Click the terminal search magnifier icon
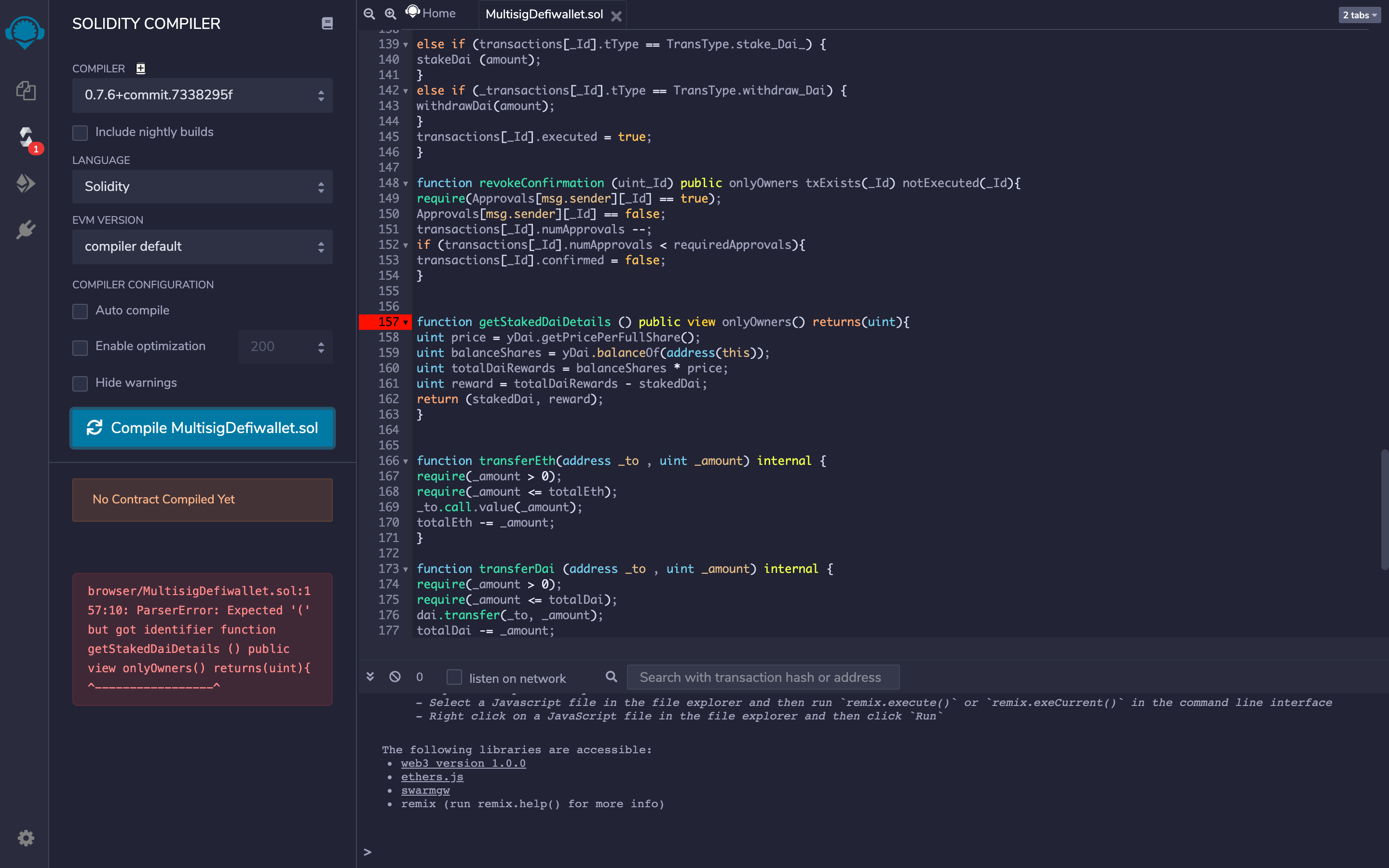The height and width of the screenshot is (868, 1389). click(612, 677)
